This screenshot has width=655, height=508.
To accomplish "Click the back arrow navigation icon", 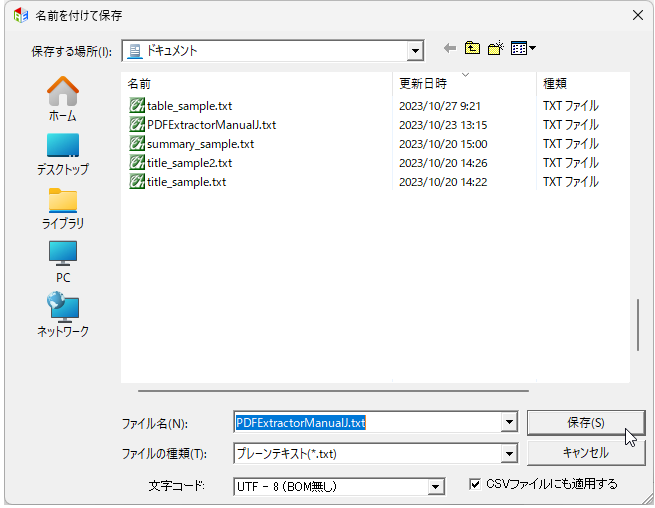I will click(450, 48).
